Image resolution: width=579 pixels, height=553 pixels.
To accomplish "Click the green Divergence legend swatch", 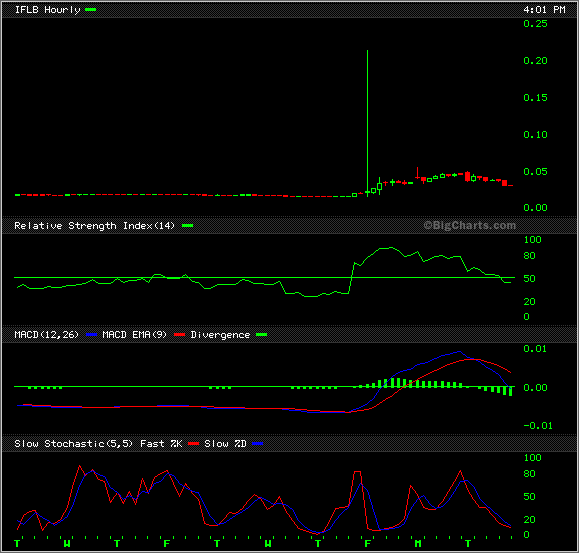I will [x=261, y=335].
